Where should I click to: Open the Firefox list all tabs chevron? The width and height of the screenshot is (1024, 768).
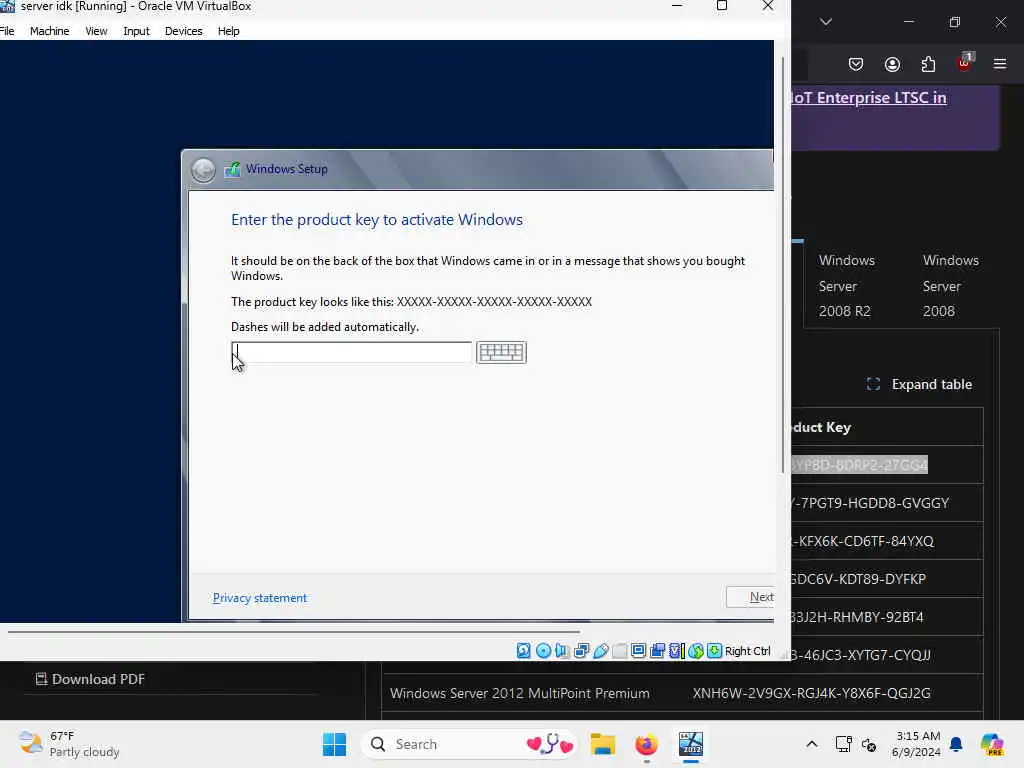coord(826,22)
